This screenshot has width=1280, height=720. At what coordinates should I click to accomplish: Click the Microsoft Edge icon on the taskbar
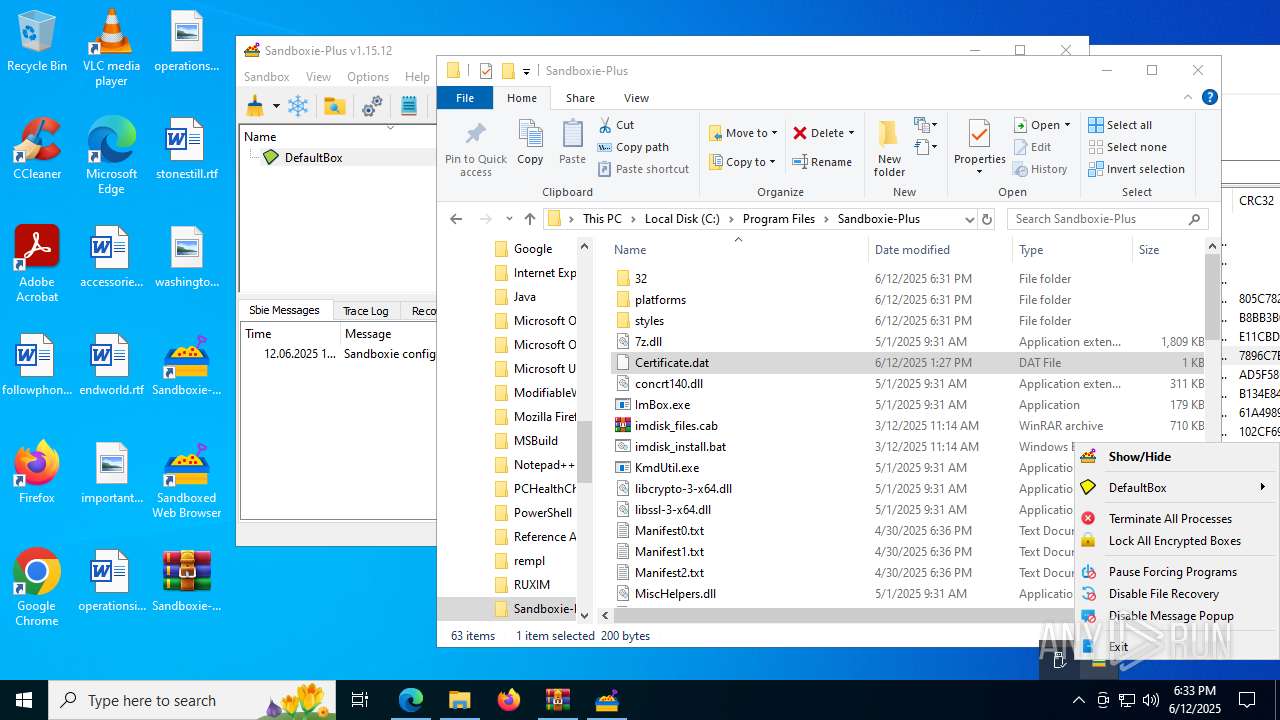click(411, 700)
